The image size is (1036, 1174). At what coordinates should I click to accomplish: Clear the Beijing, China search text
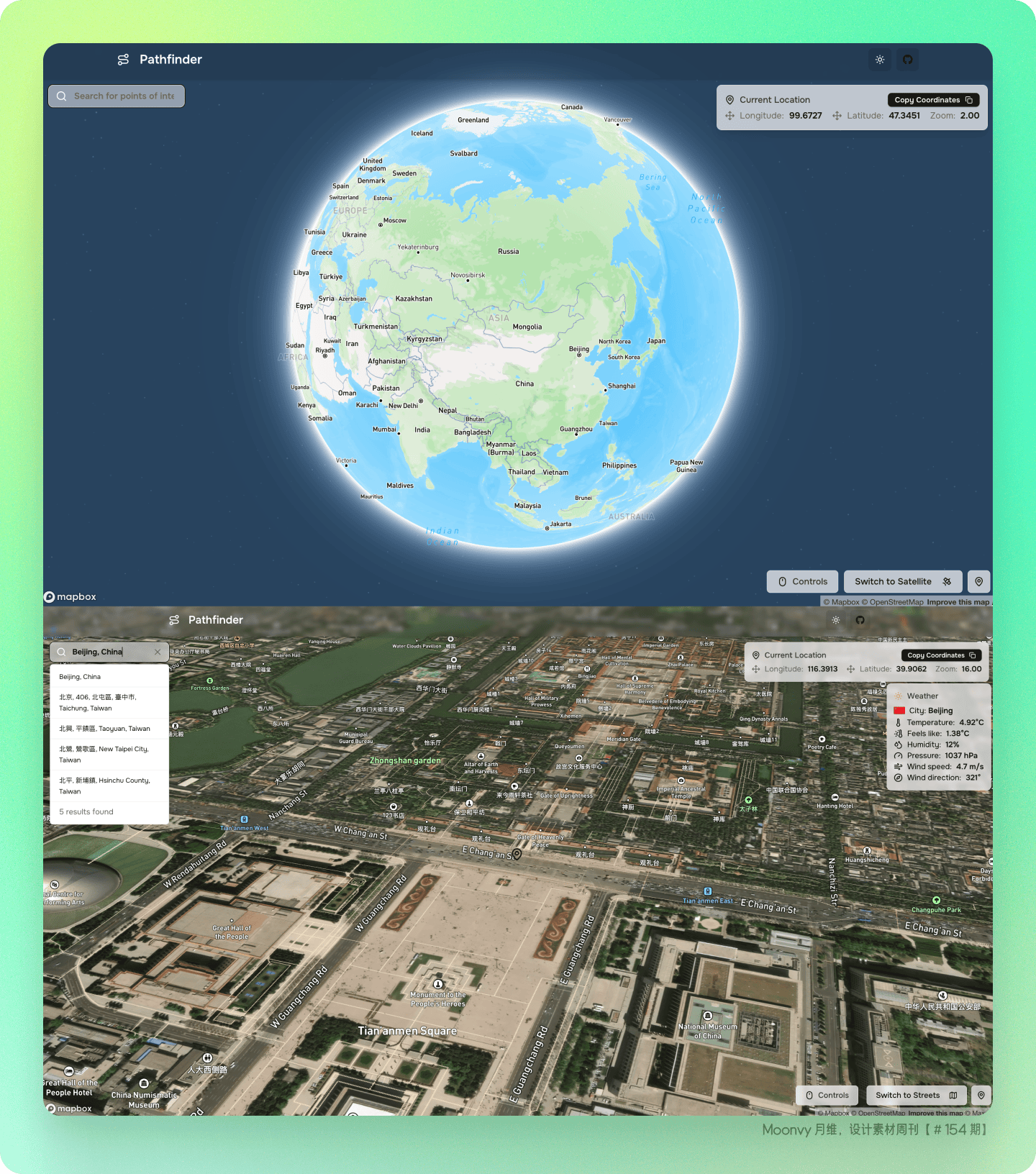pos(158,652)
